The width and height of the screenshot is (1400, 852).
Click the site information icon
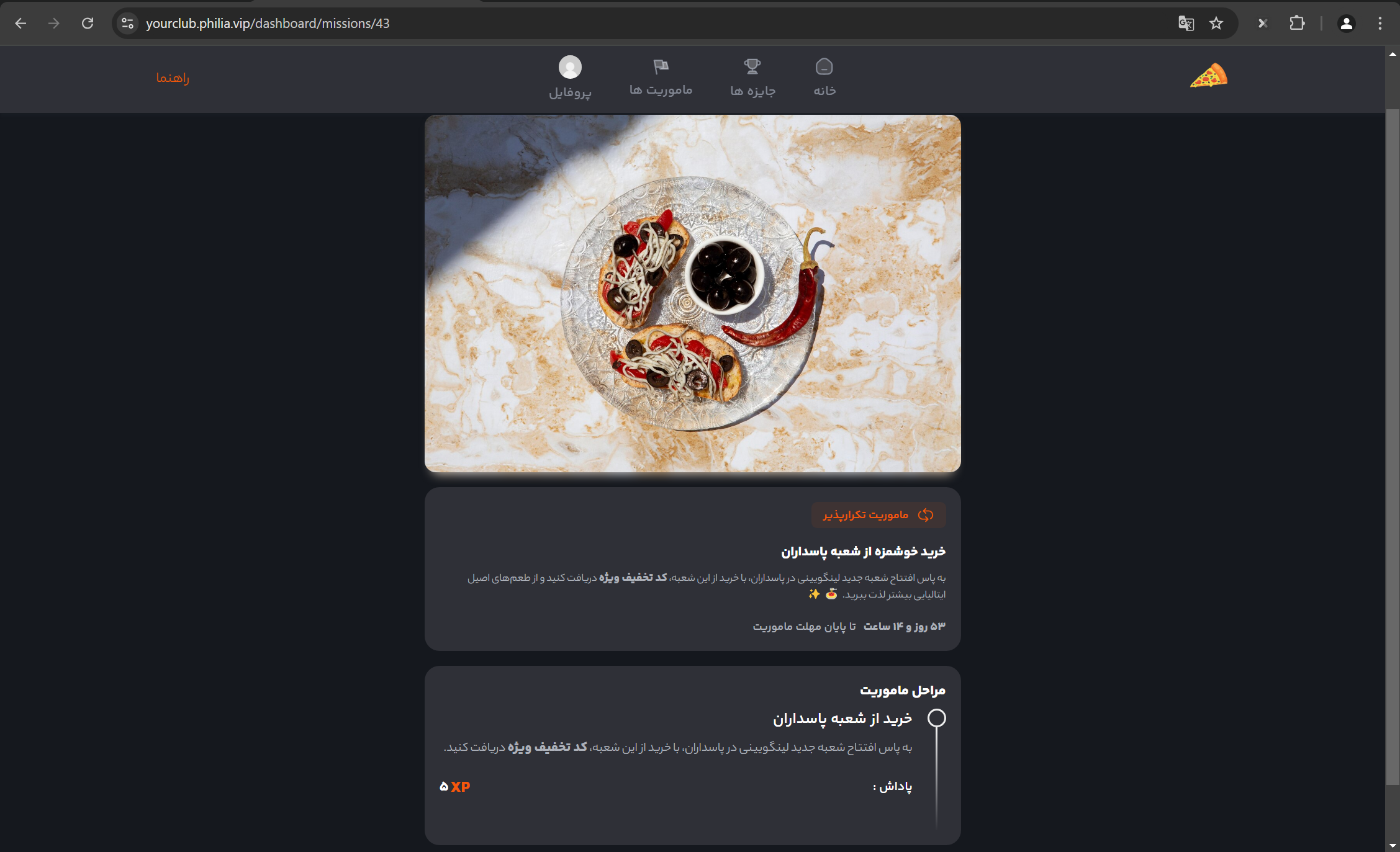[127, 24]
